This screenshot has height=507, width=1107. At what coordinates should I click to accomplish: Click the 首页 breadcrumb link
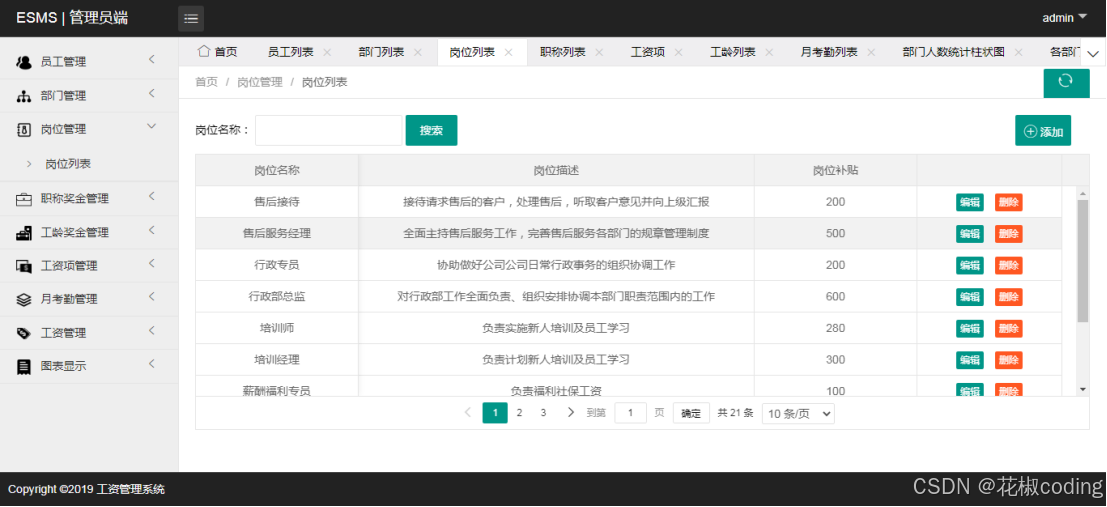point(206,83)
